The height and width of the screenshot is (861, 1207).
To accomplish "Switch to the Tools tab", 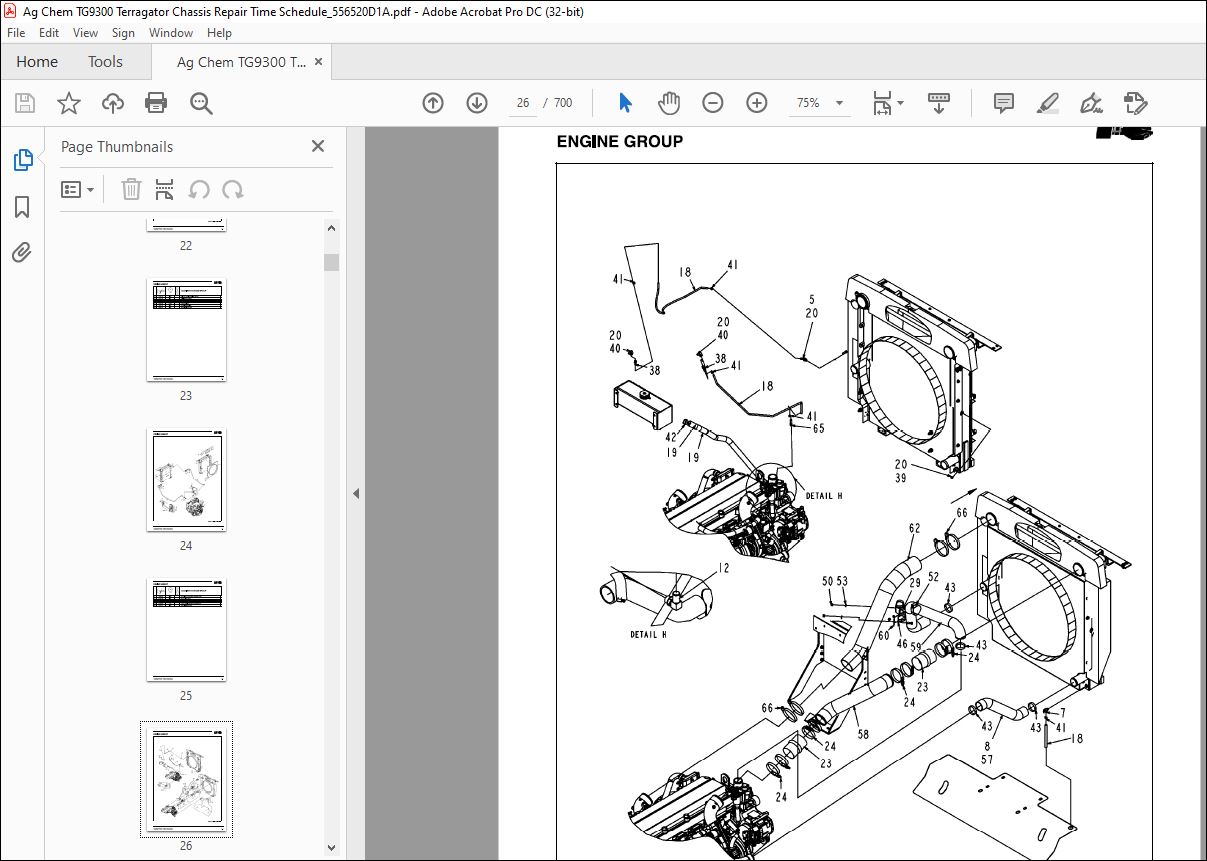I will (x=105, y=62).
